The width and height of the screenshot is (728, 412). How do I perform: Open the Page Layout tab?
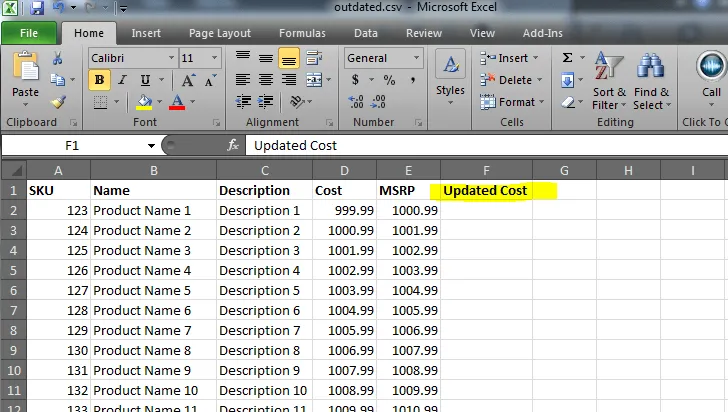[220, 33]
